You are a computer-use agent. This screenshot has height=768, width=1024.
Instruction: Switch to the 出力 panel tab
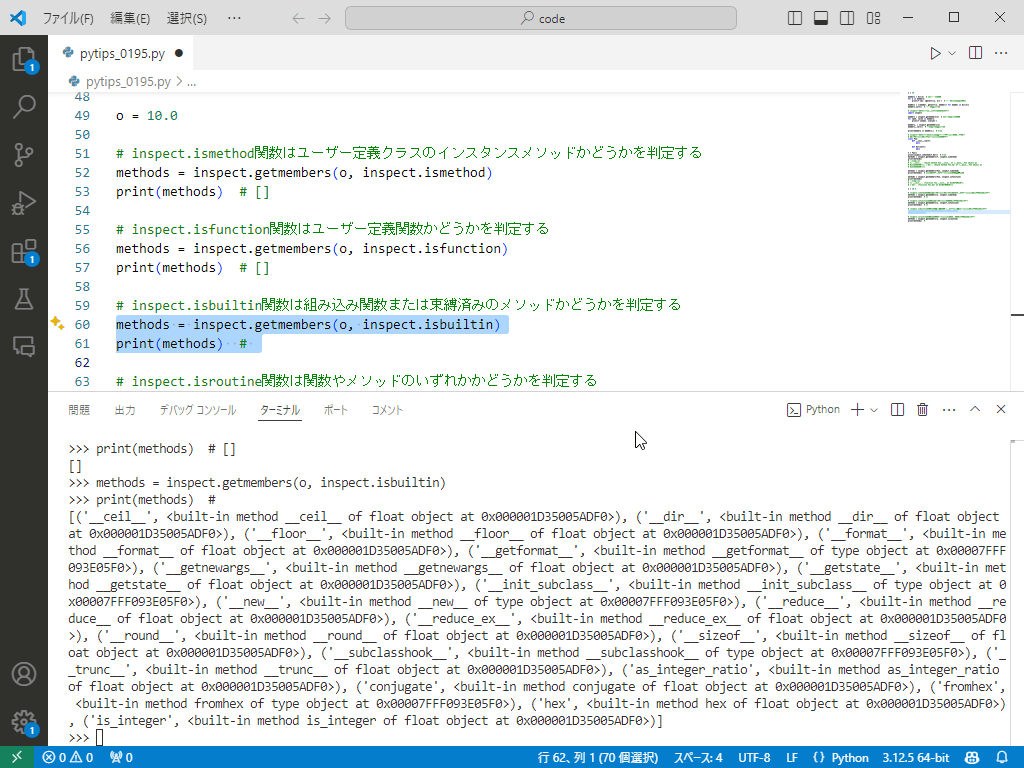tap(125, 410)
